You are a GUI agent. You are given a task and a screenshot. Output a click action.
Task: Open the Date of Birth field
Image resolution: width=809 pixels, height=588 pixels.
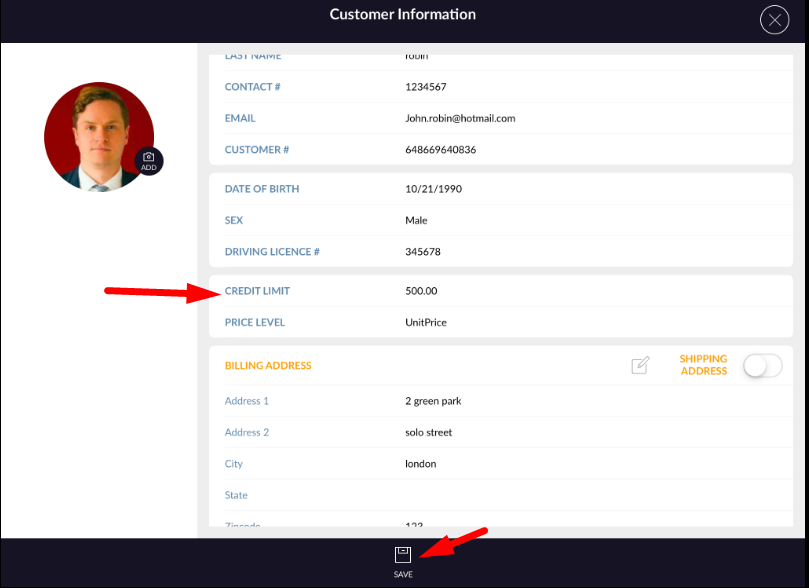tap(433, 189)
